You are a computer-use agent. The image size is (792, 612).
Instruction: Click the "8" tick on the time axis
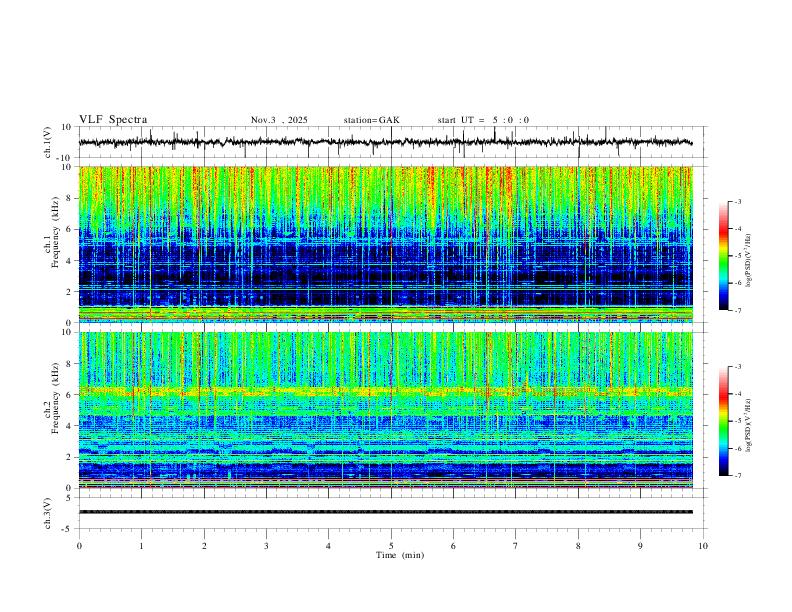point(578,546)
